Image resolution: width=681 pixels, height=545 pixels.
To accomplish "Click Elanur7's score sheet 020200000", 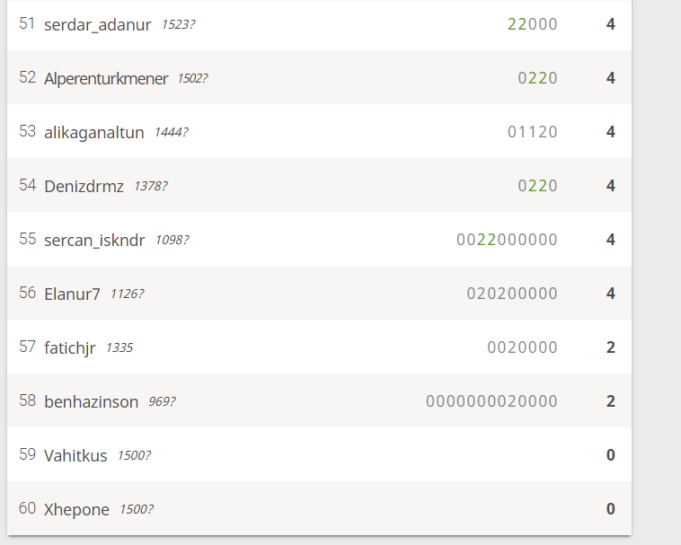I will 512,294.
